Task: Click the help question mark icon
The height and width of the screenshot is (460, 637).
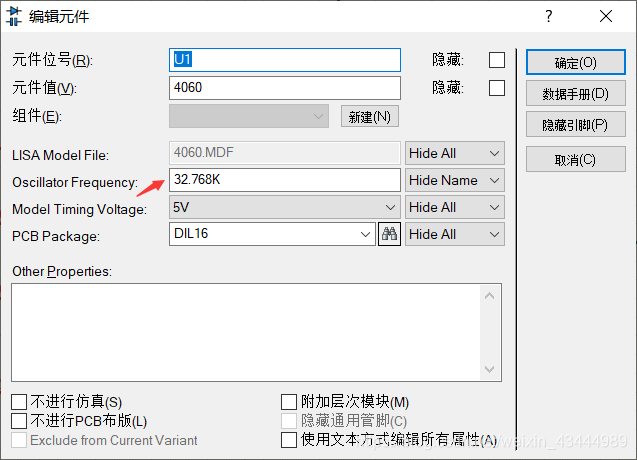Action: click(x=548, y=16)
